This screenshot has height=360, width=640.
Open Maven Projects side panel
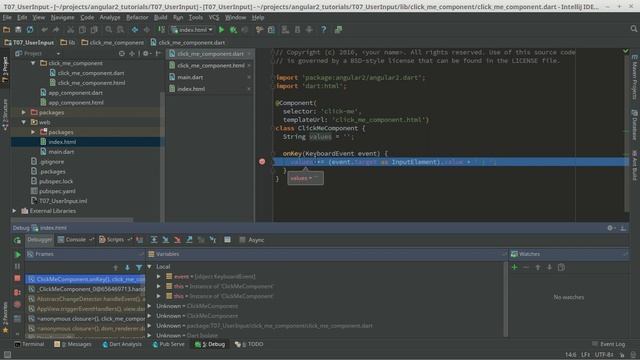(x=635, y=78)
